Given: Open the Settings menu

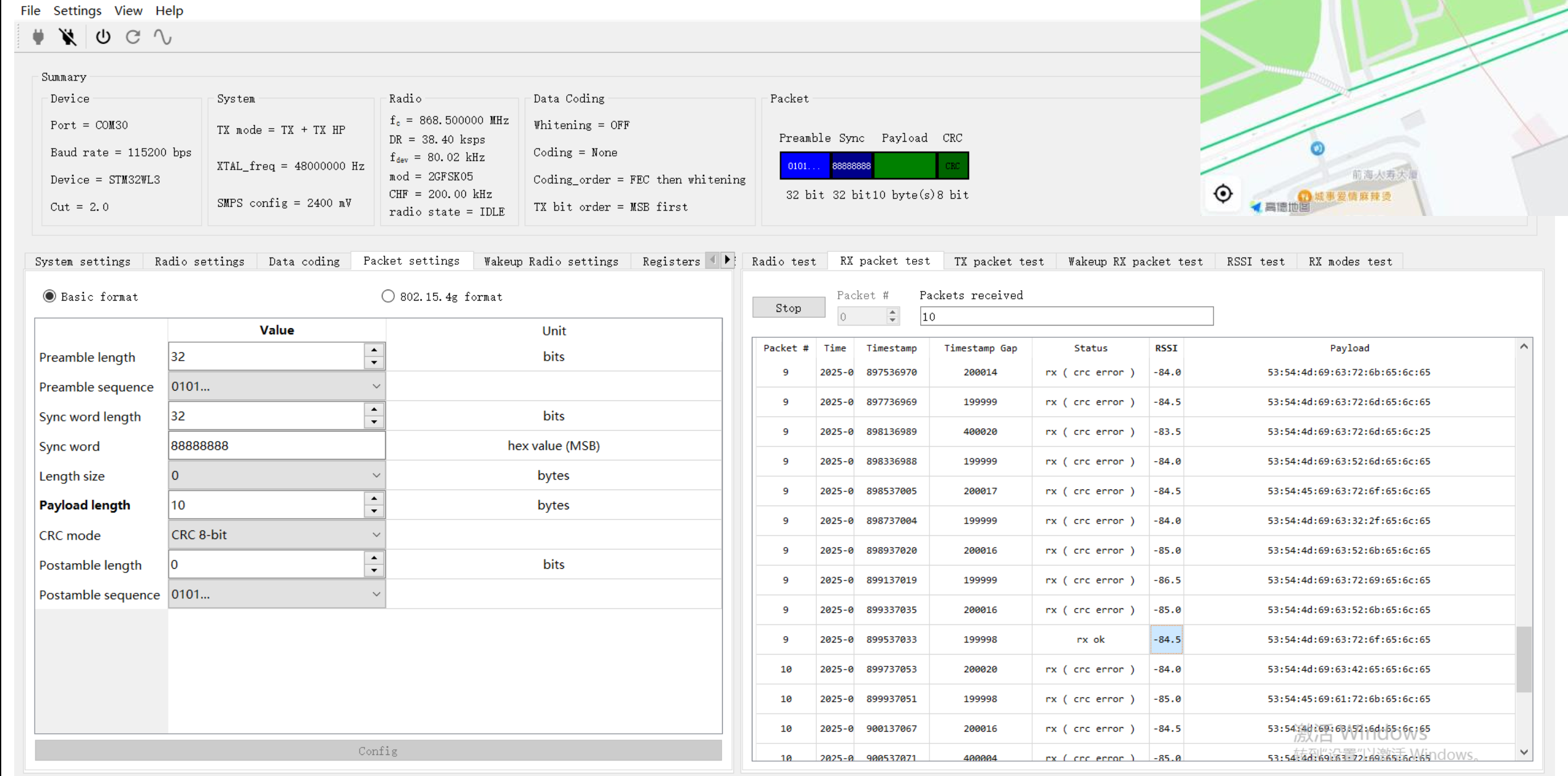Looking at the screenshot, I should (77, 11).
